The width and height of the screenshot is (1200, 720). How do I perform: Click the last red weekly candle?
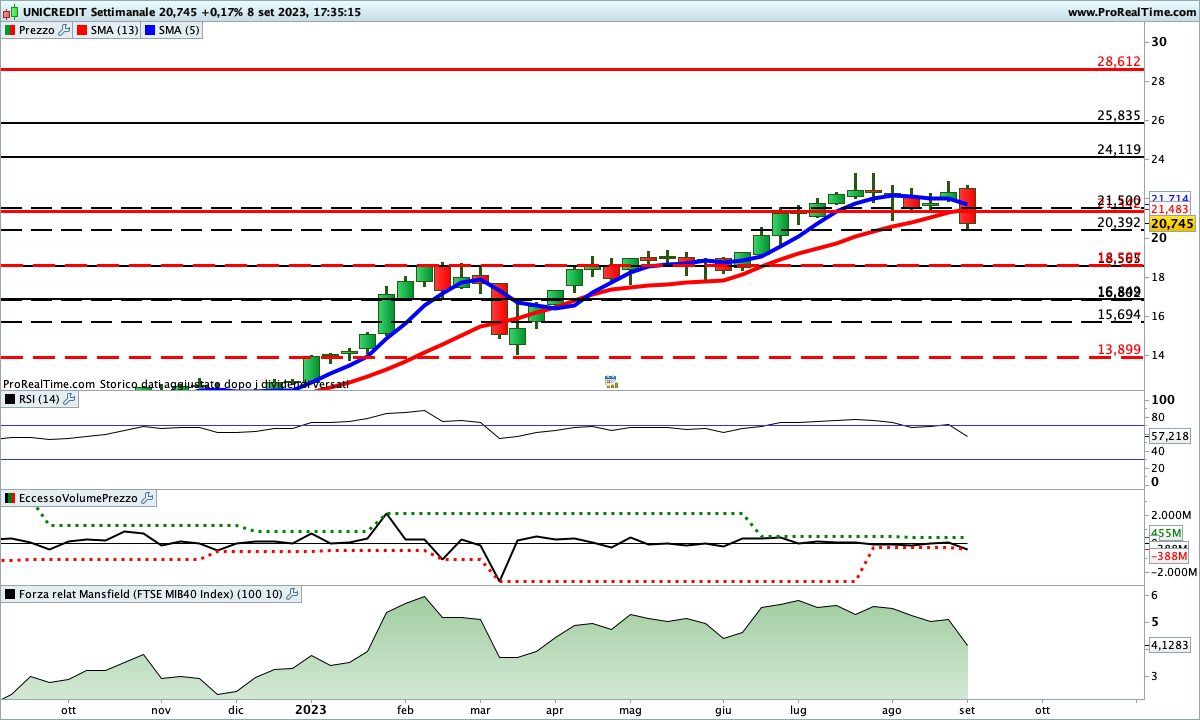(967, 206)
